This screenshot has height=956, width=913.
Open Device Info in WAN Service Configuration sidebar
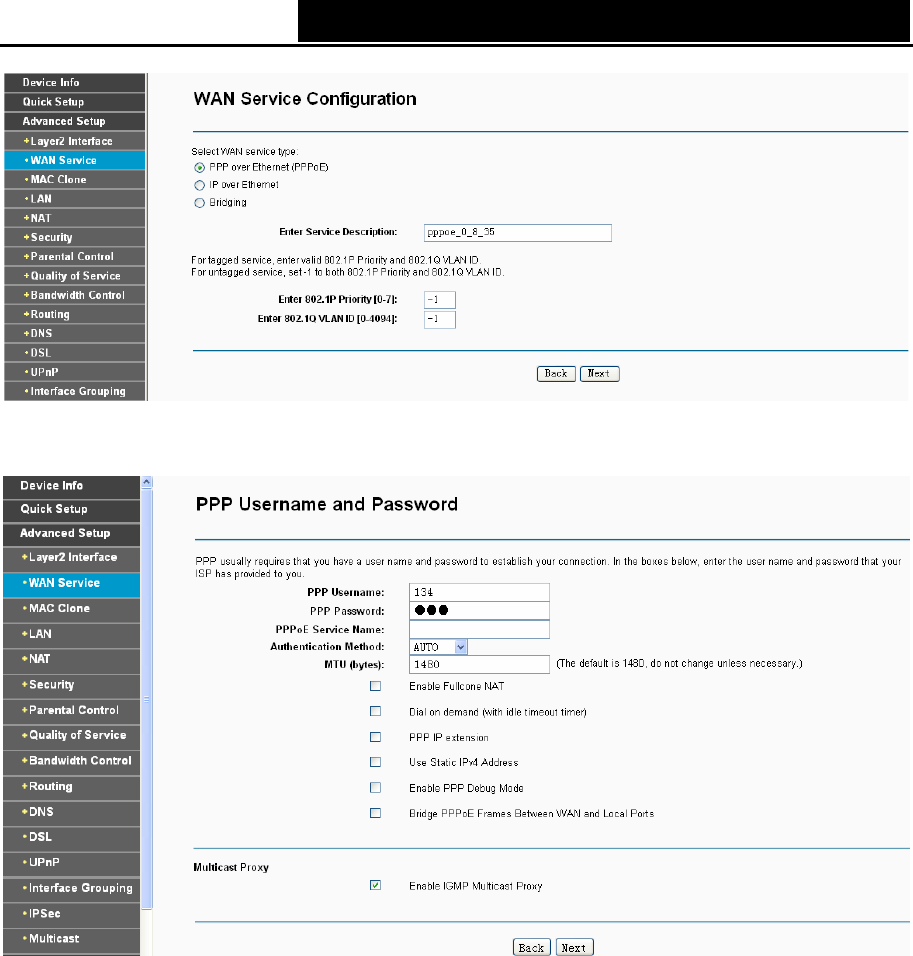[74, 83]
